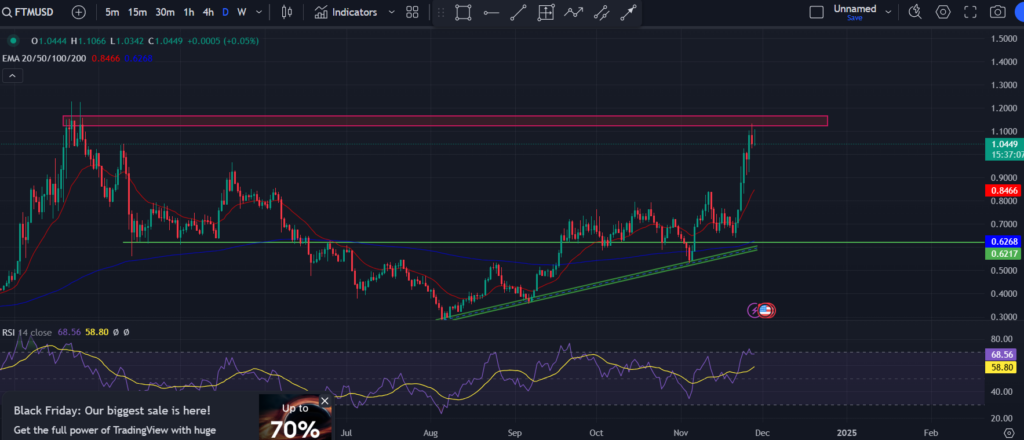Click the US flag economic event marker
1024x440 pixels.
coord(767,310)
